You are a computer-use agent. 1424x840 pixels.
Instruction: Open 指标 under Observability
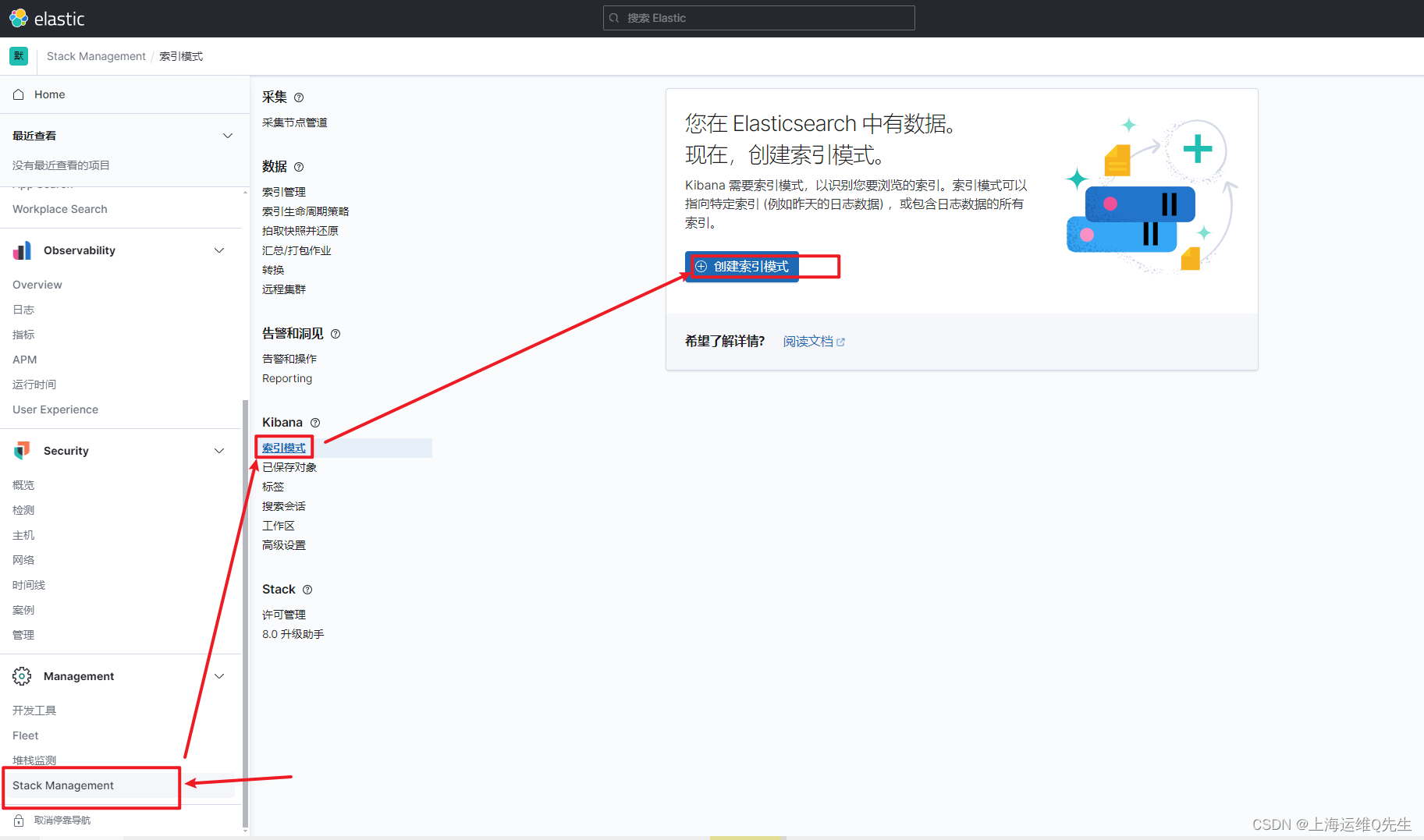pos(23,335)
